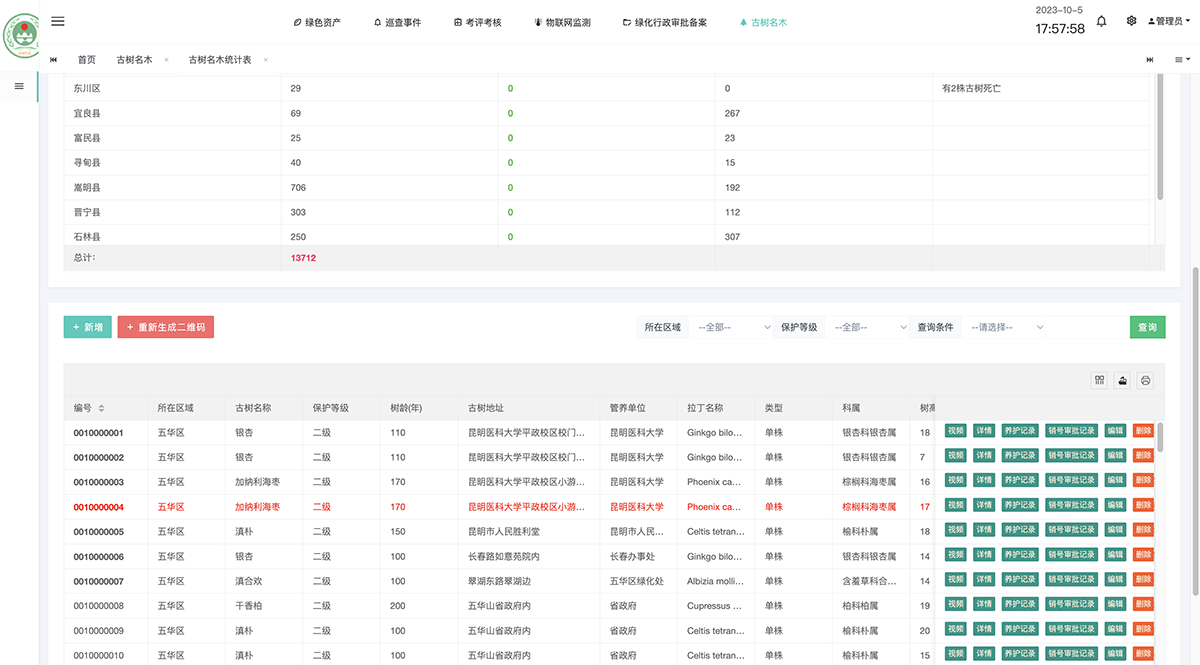Sort the table by the 编号 column
The width and height of the screenshot is (1200, 665).
tap(101, 409)
